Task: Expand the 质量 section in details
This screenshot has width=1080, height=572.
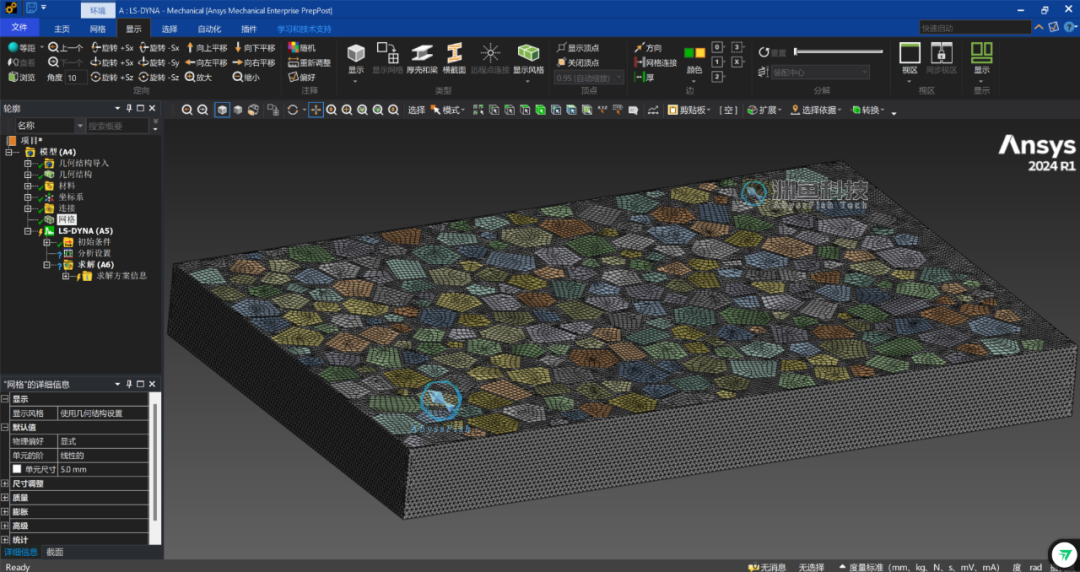Action: point(5,497)
